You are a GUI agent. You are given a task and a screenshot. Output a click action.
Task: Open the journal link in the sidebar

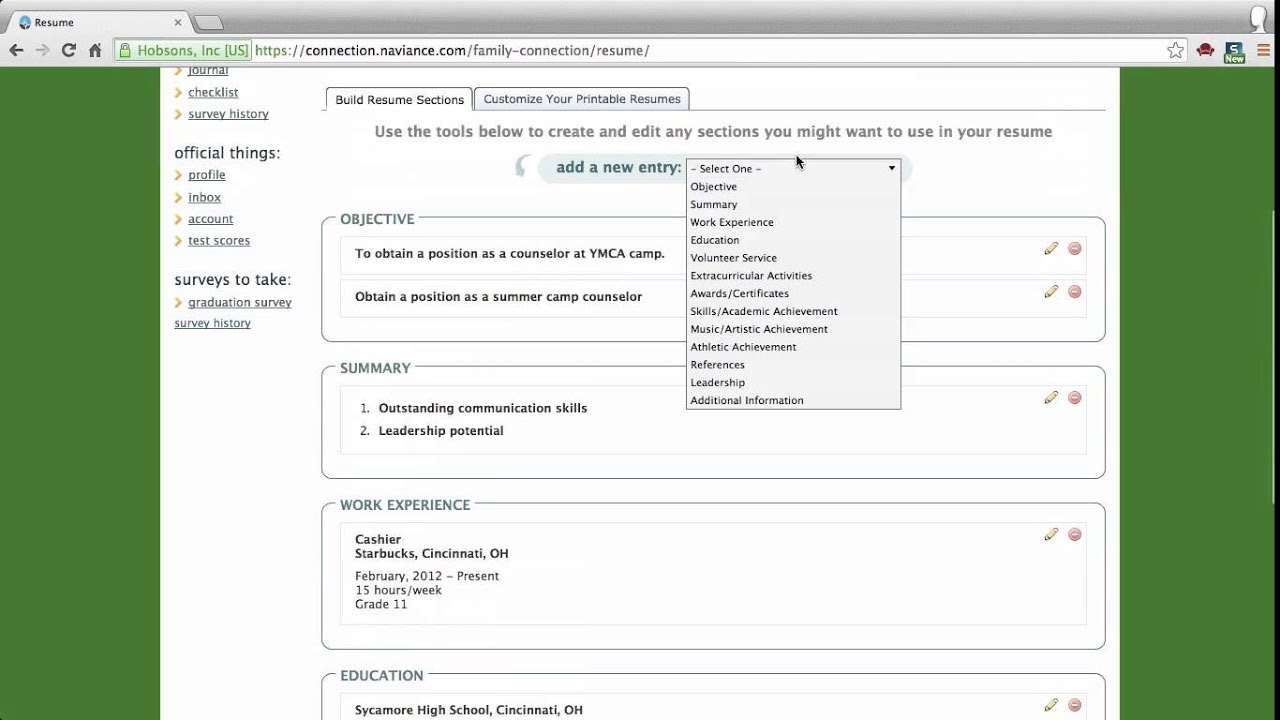[208, 71]
